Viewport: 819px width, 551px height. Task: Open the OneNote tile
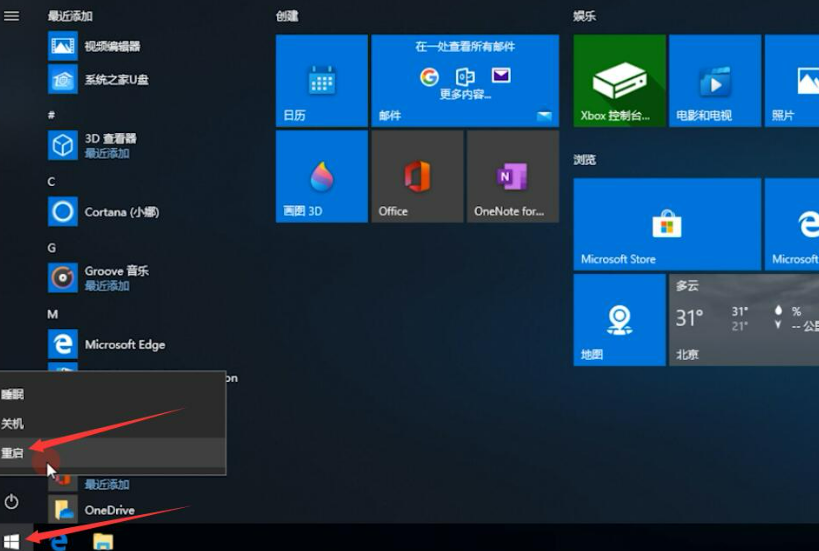(512, 176)
